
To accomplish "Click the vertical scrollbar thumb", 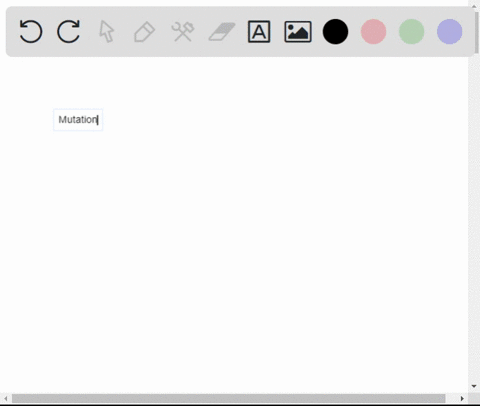I will click(x=477, y=32).
